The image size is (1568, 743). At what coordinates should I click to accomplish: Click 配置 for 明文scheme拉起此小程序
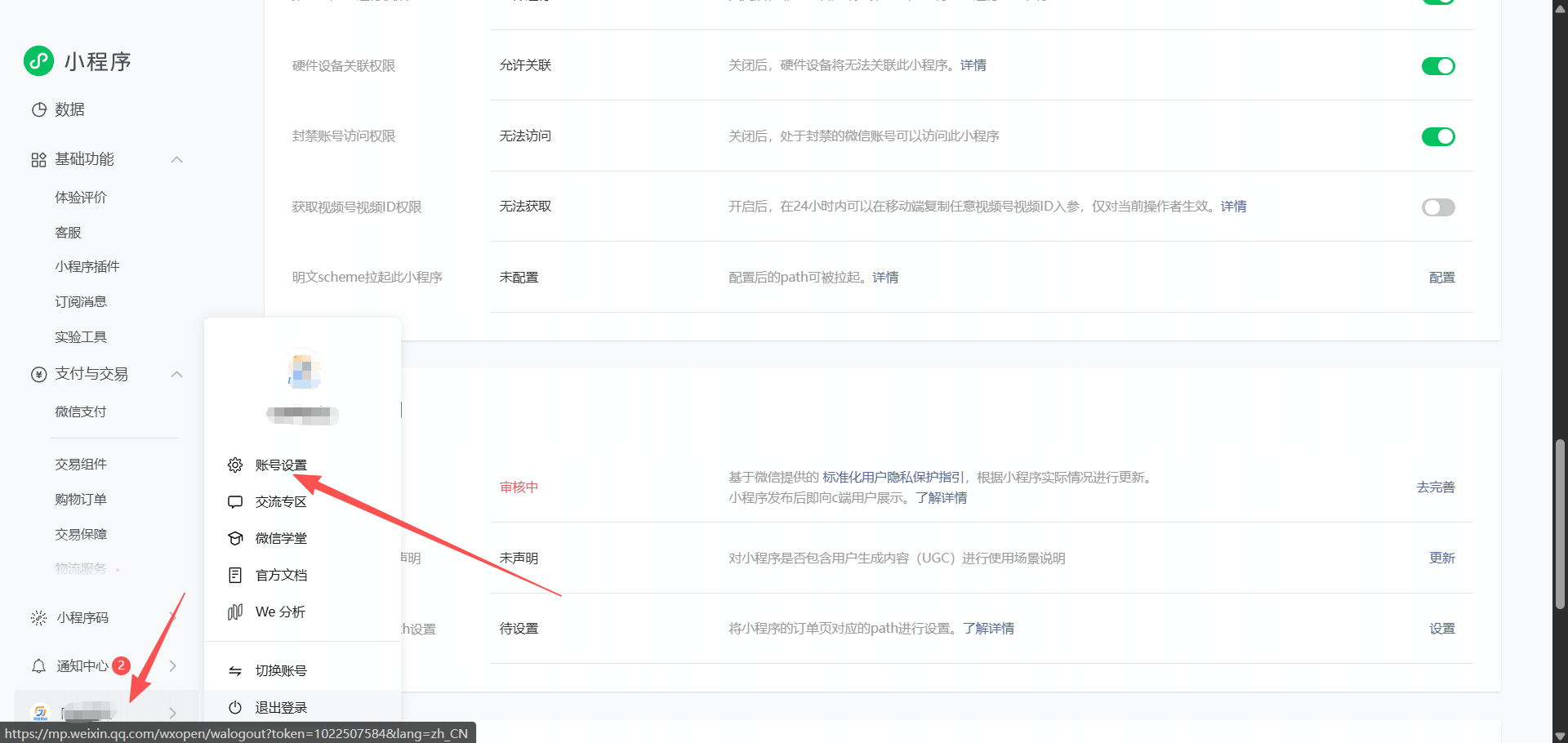[x=1442, y=277]
